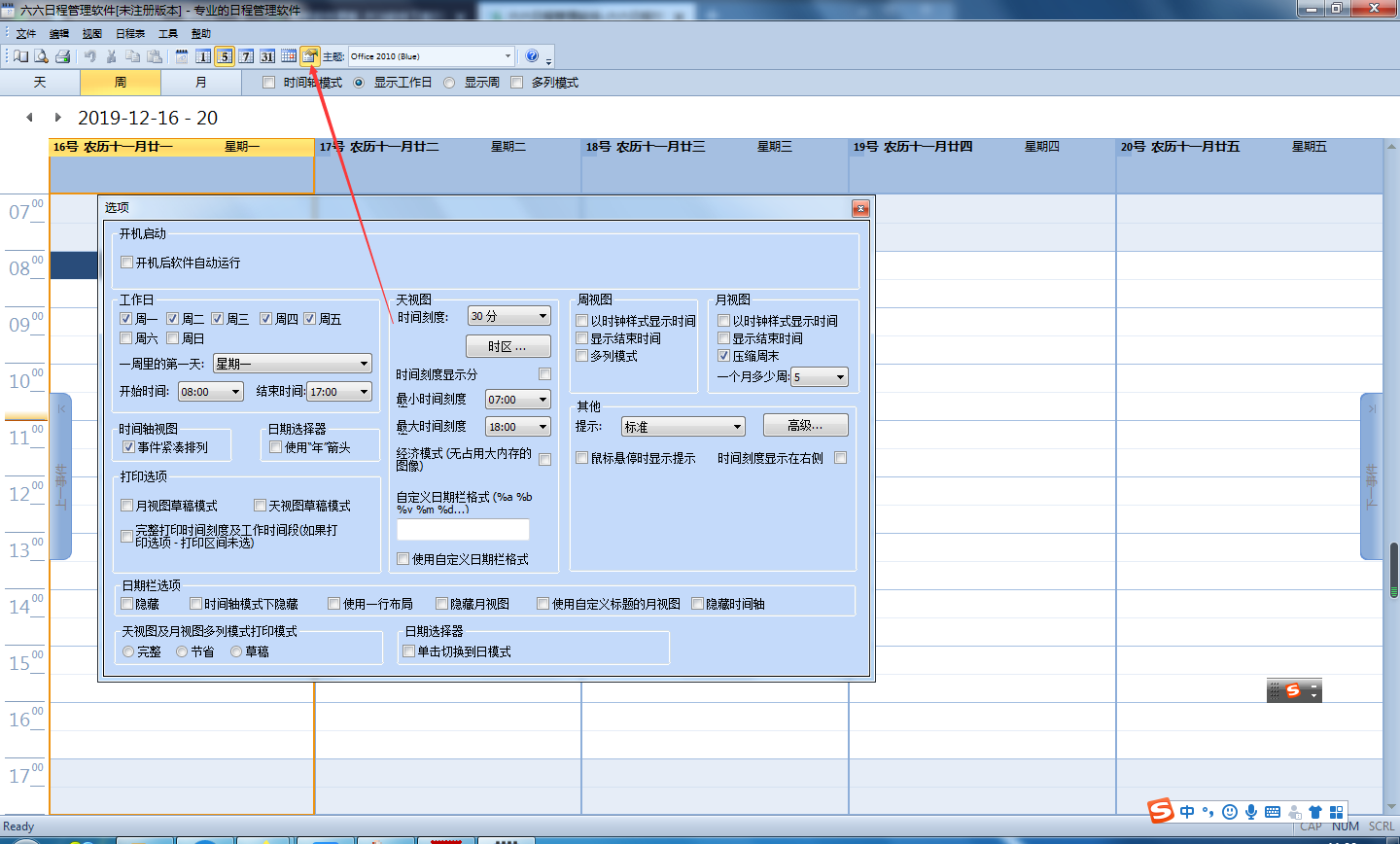Image resolution: width=1400 pixels, height=844 pixels.
Task: Open the 主题 Office 2010 (Blue) dropdown
Action: pos(431,56)
